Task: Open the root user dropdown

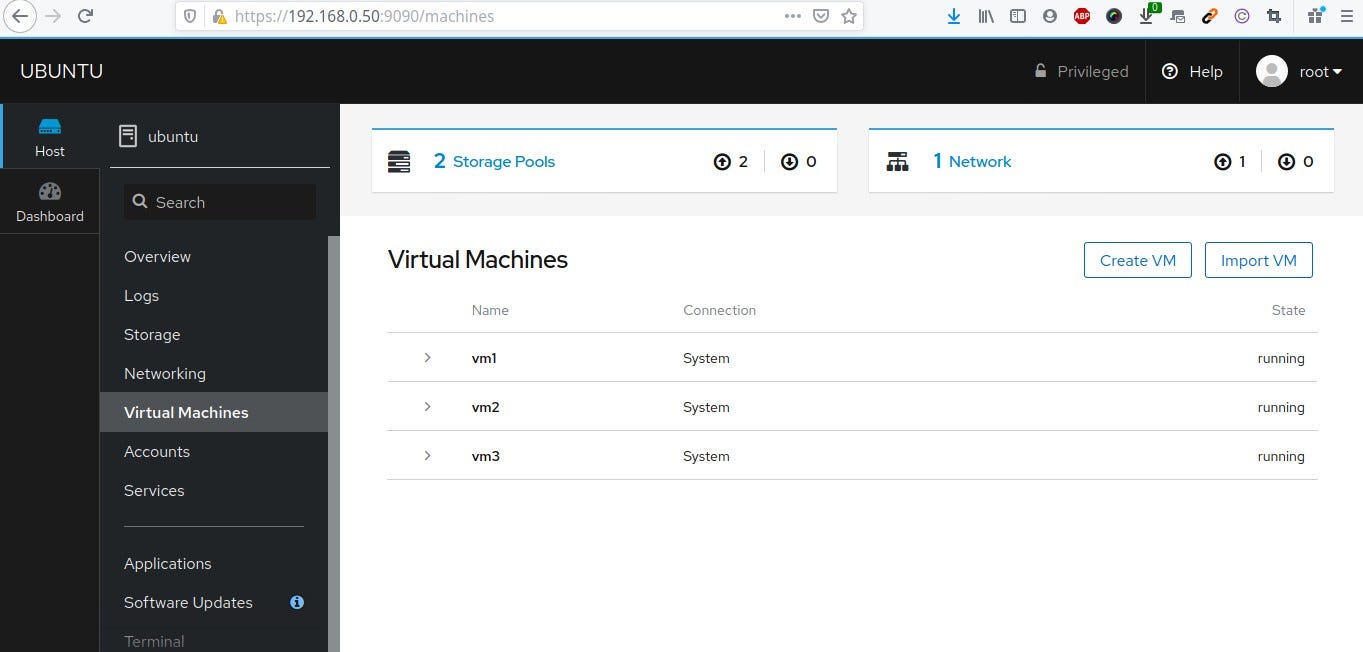Action: (1320, 71)
